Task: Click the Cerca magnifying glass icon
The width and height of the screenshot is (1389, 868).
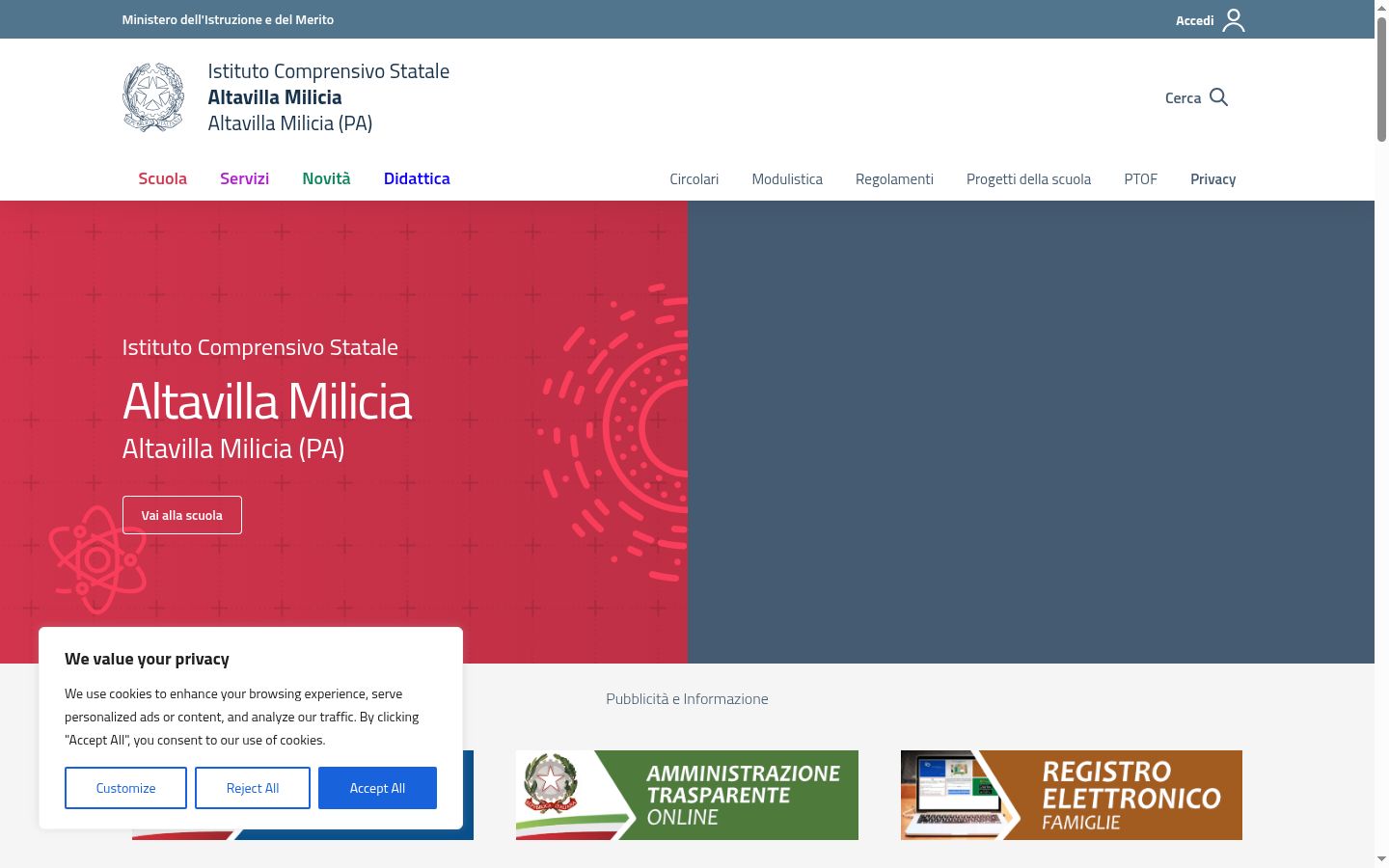Action: (x=1219, y=97)
